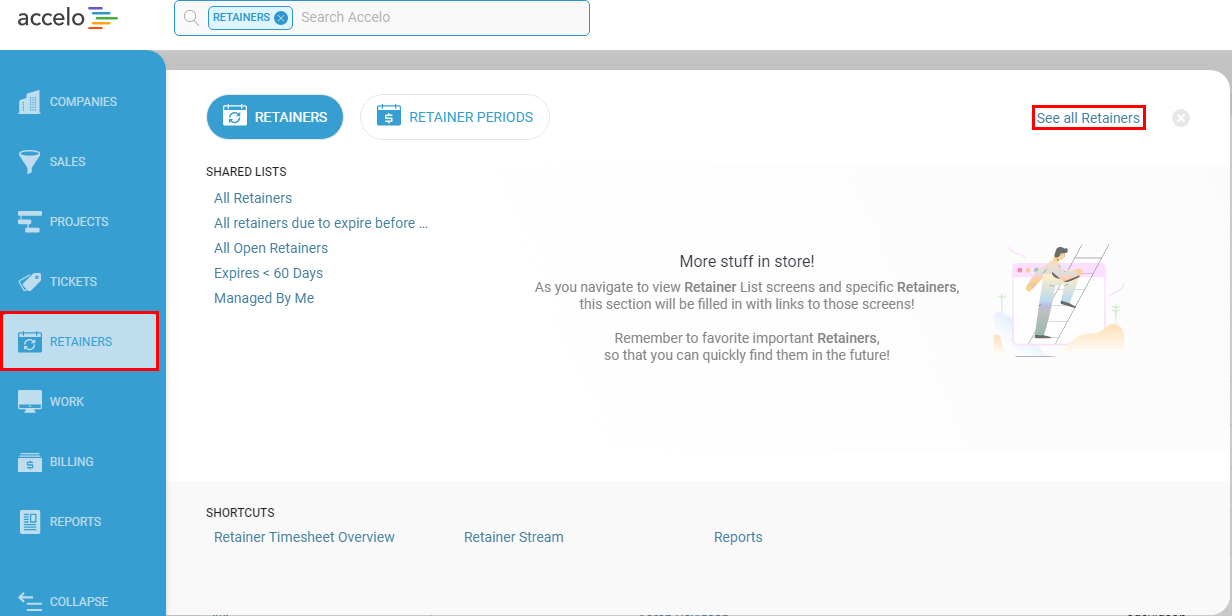Open the Retainer Stream shortcut

(x=514, y=537)
